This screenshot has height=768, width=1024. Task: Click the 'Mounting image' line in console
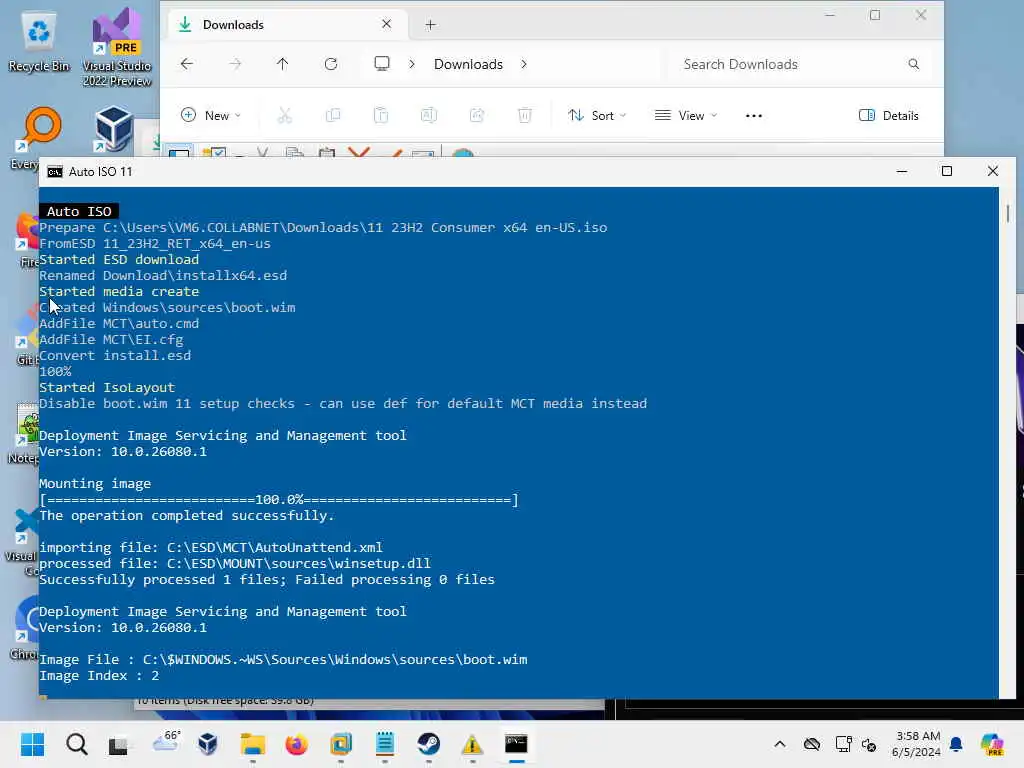95,484
